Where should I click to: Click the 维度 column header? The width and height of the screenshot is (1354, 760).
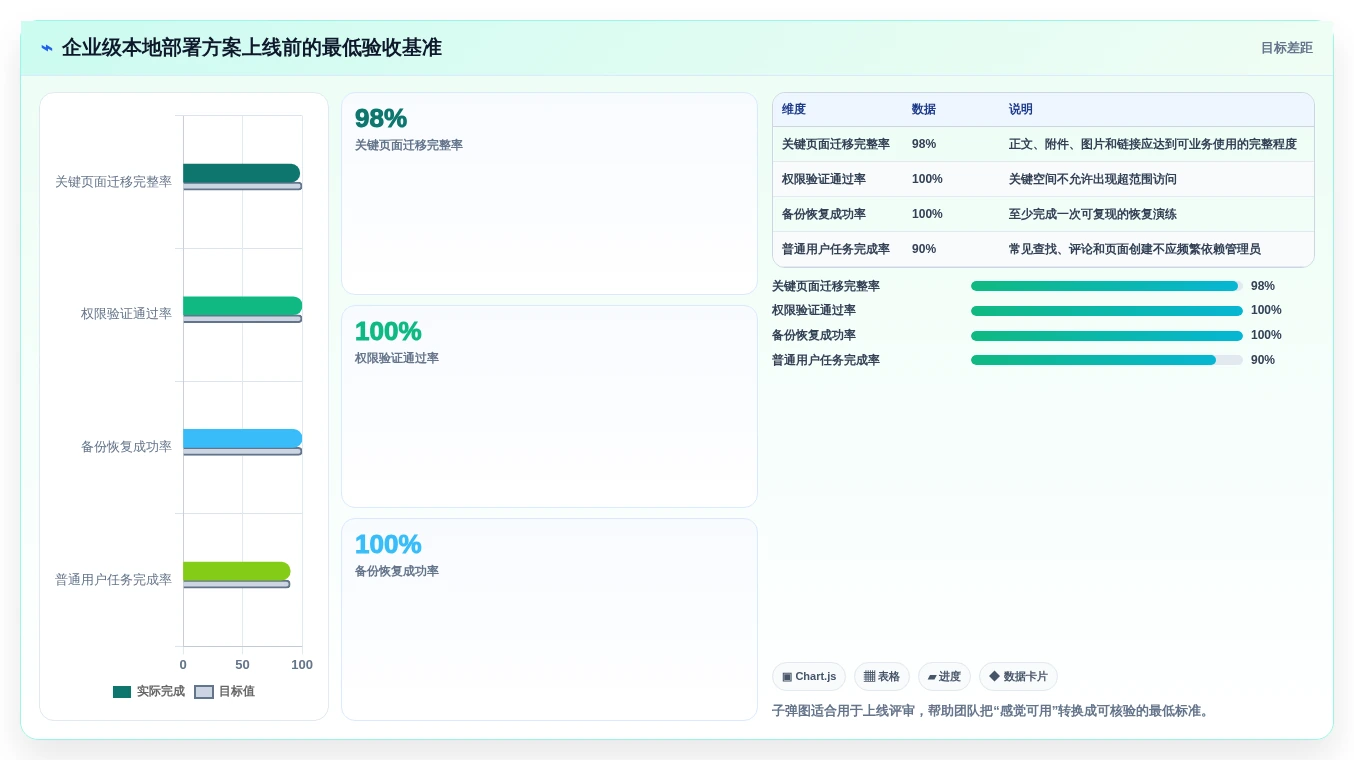pyautogui.click(x=794, y=110)
